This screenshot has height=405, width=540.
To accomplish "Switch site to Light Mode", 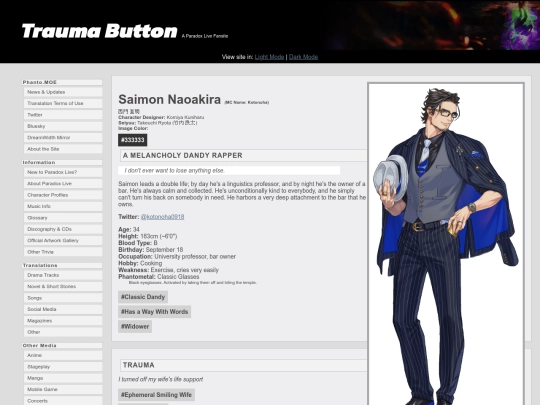I will 269,57.
